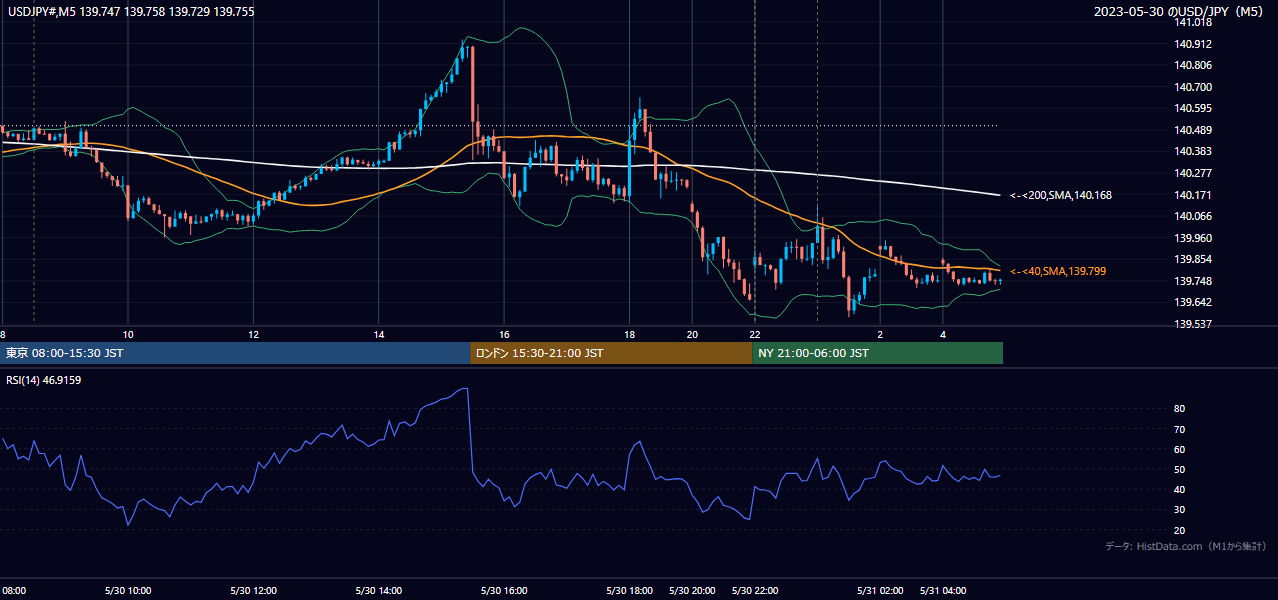Select price level 140.806 on the scale
Viewport: 1278px width, 600px height.
pyautogui.click(x=1193, y=65)
